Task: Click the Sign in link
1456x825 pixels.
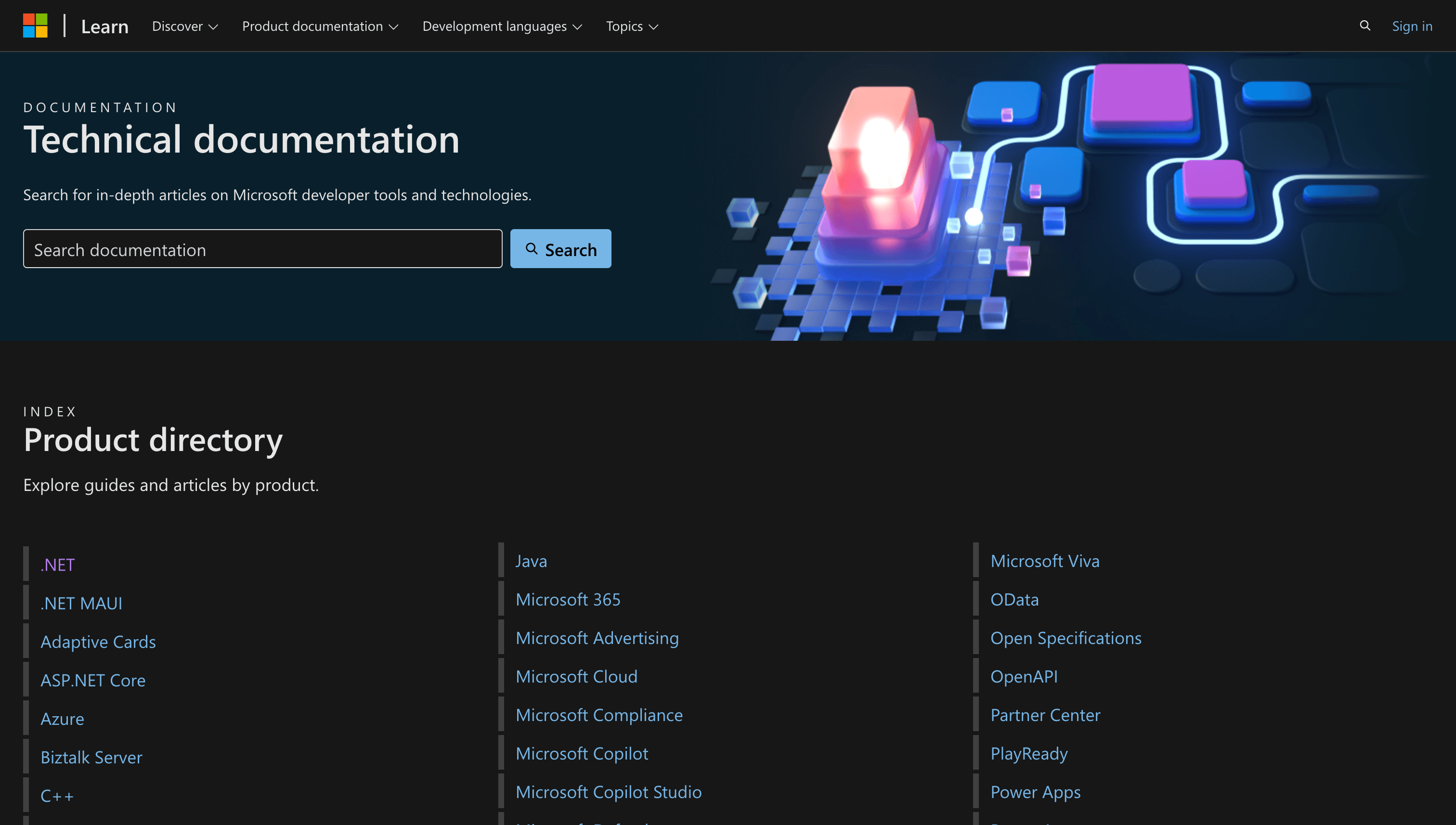Action: 1412,26
